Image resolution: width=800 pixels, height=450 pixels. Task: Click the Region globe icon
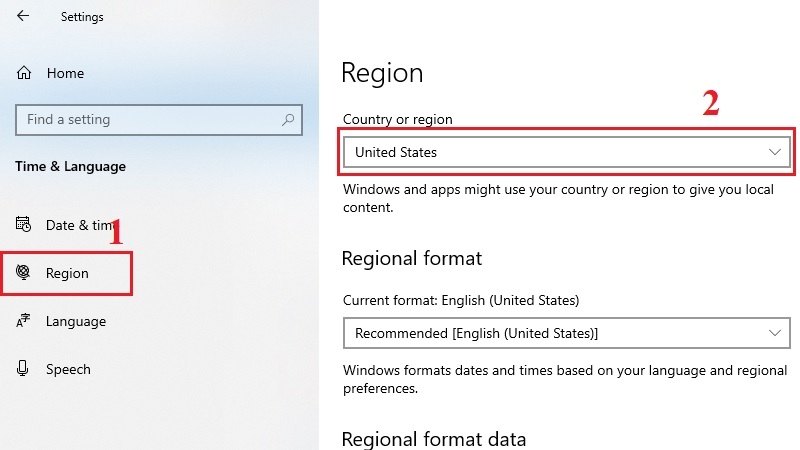pyautogui.click(x=23, y=272)
